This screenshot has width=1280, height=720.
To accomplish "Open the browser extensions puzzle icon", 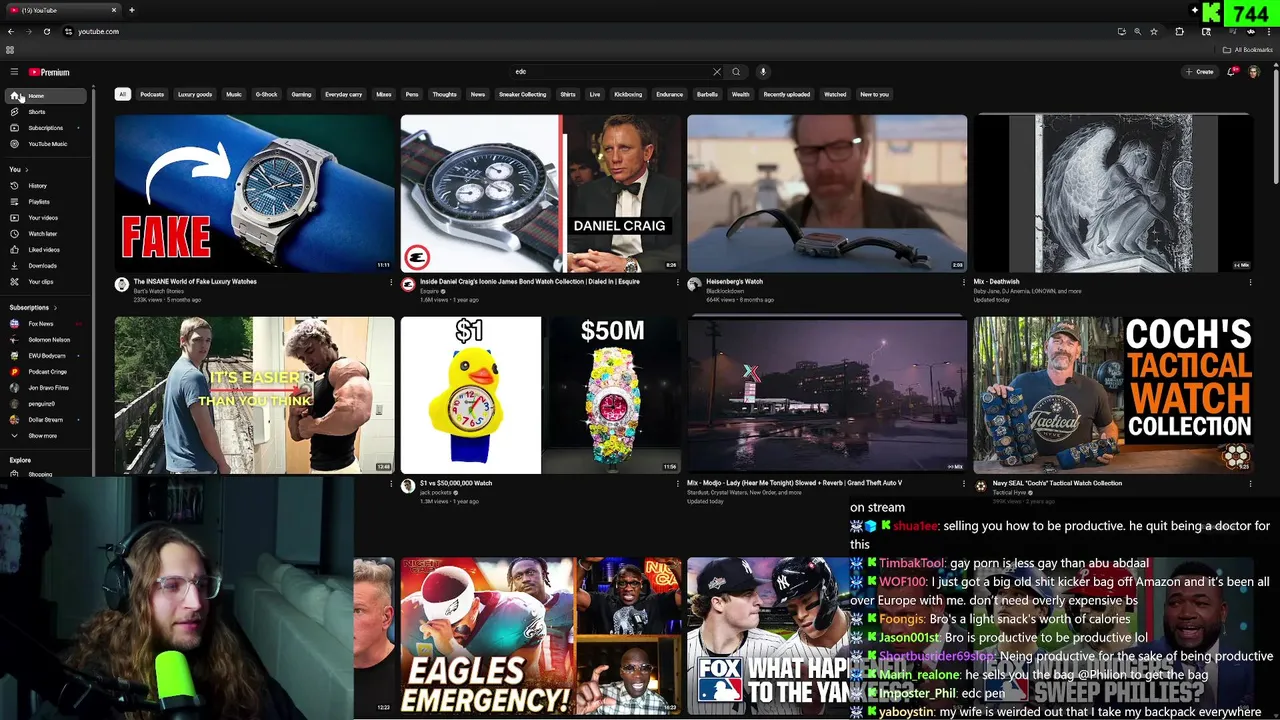I will click(x=1179, y=31).
